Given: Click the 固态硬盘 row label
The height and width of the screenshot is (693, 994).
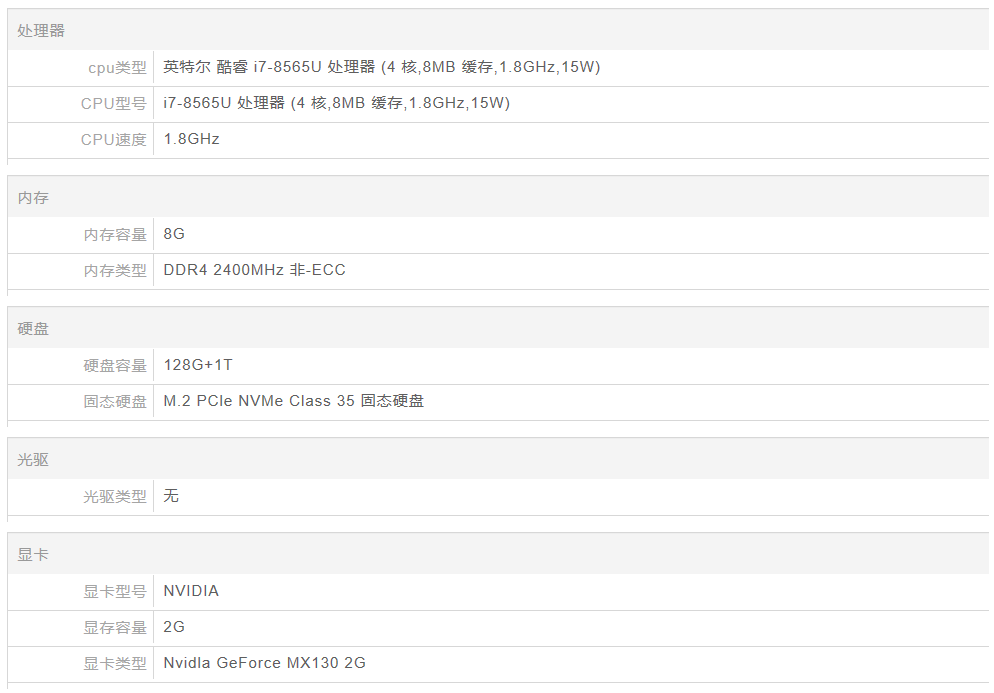Looking at the screenshot, I should coord(114,402).
